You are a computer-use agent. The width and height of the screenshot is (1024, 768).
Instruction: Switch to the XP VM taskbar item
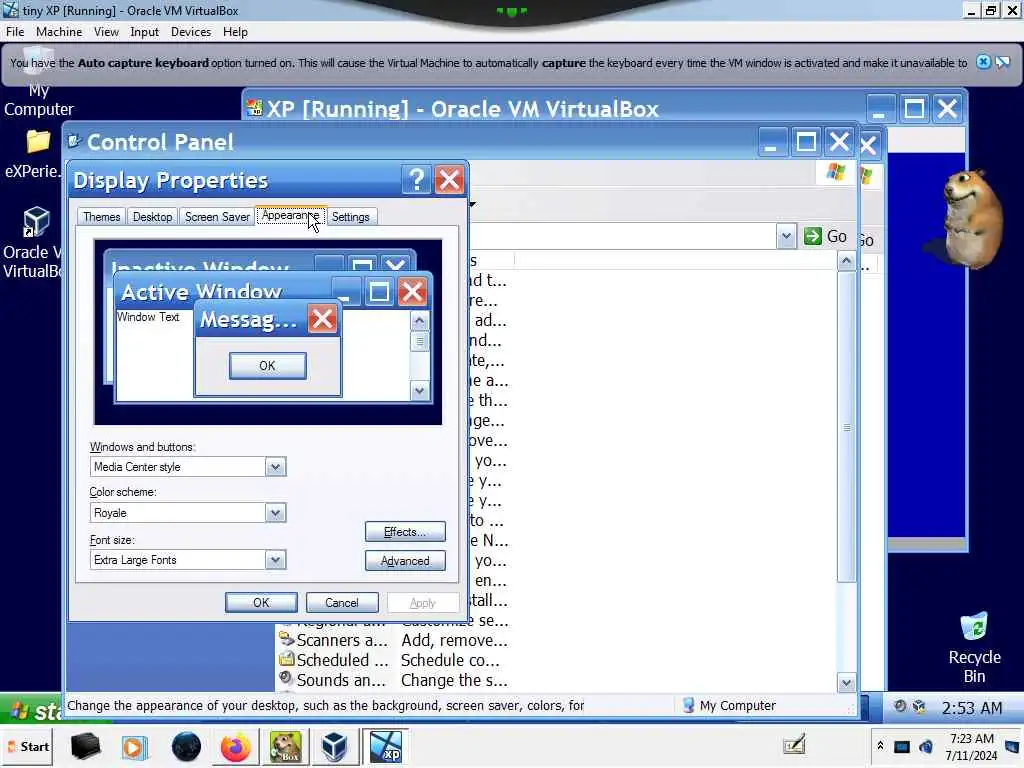point(385,746)
